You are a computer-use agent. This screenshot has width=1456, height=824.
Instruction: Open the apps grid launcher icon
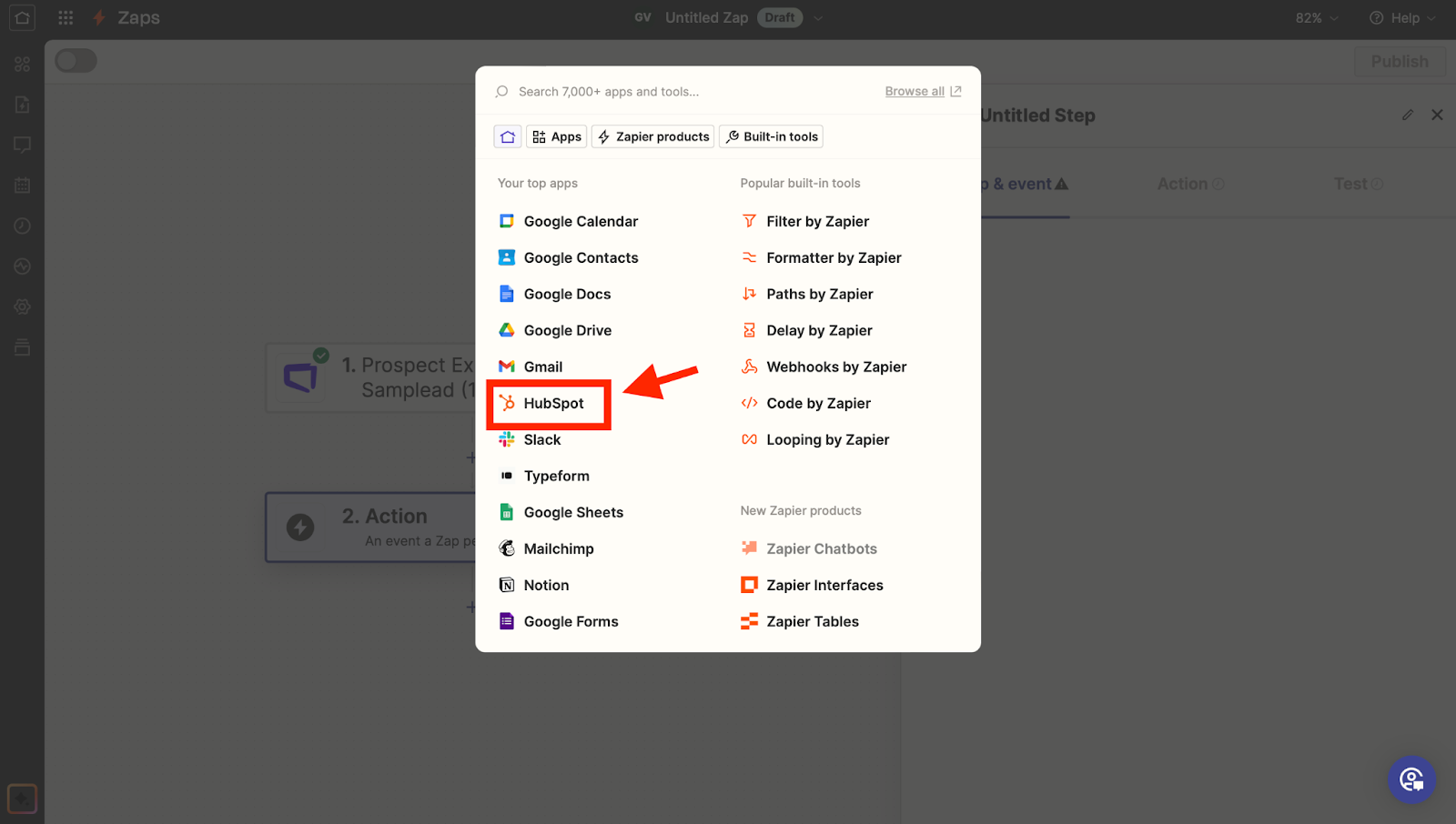click(66, 17)
